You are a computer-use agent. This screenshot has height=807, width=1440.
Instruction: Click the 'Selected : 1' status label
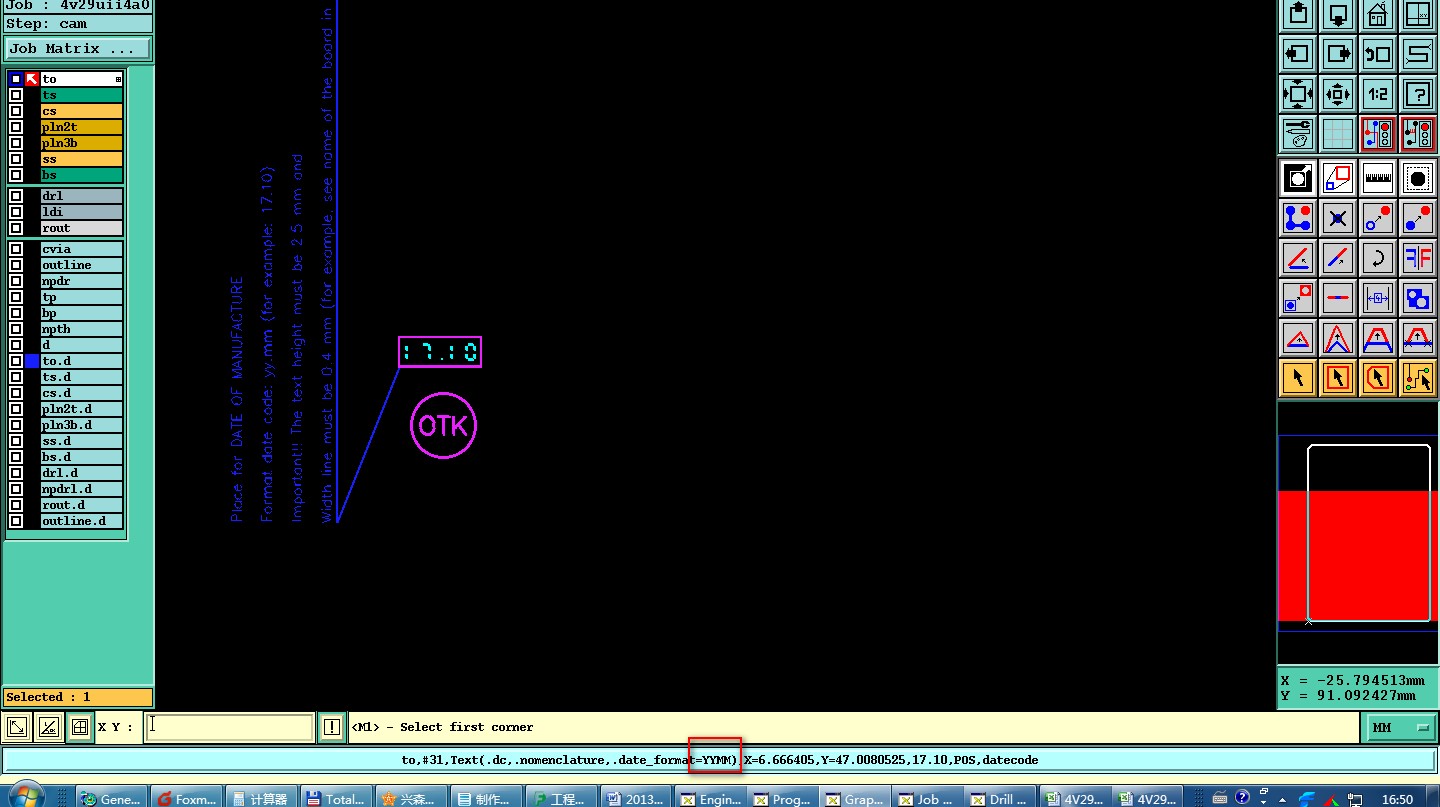pos(78,697)
